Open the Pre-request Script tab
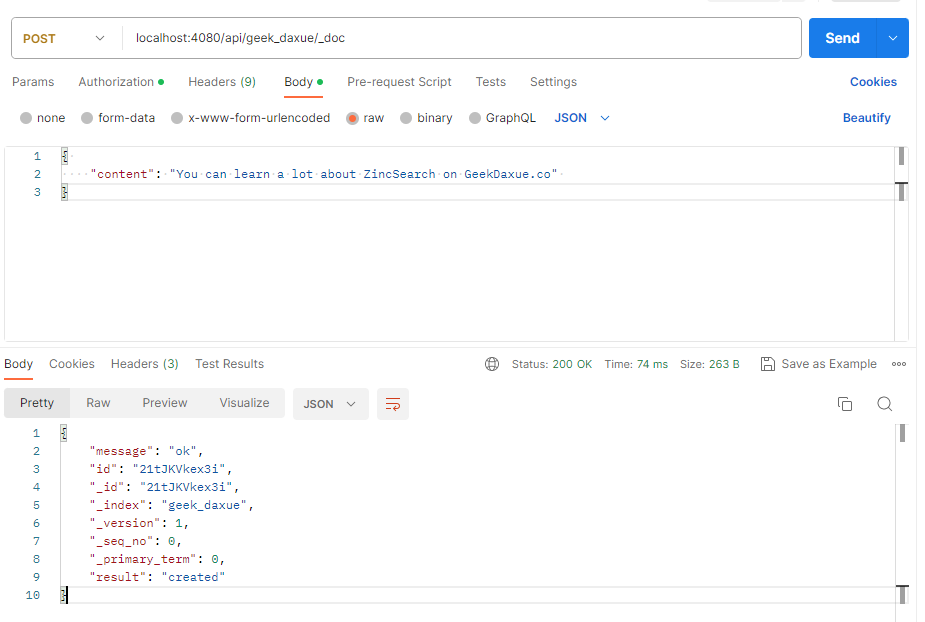Viewport: 925px width, 622px height. pos(399,82)
